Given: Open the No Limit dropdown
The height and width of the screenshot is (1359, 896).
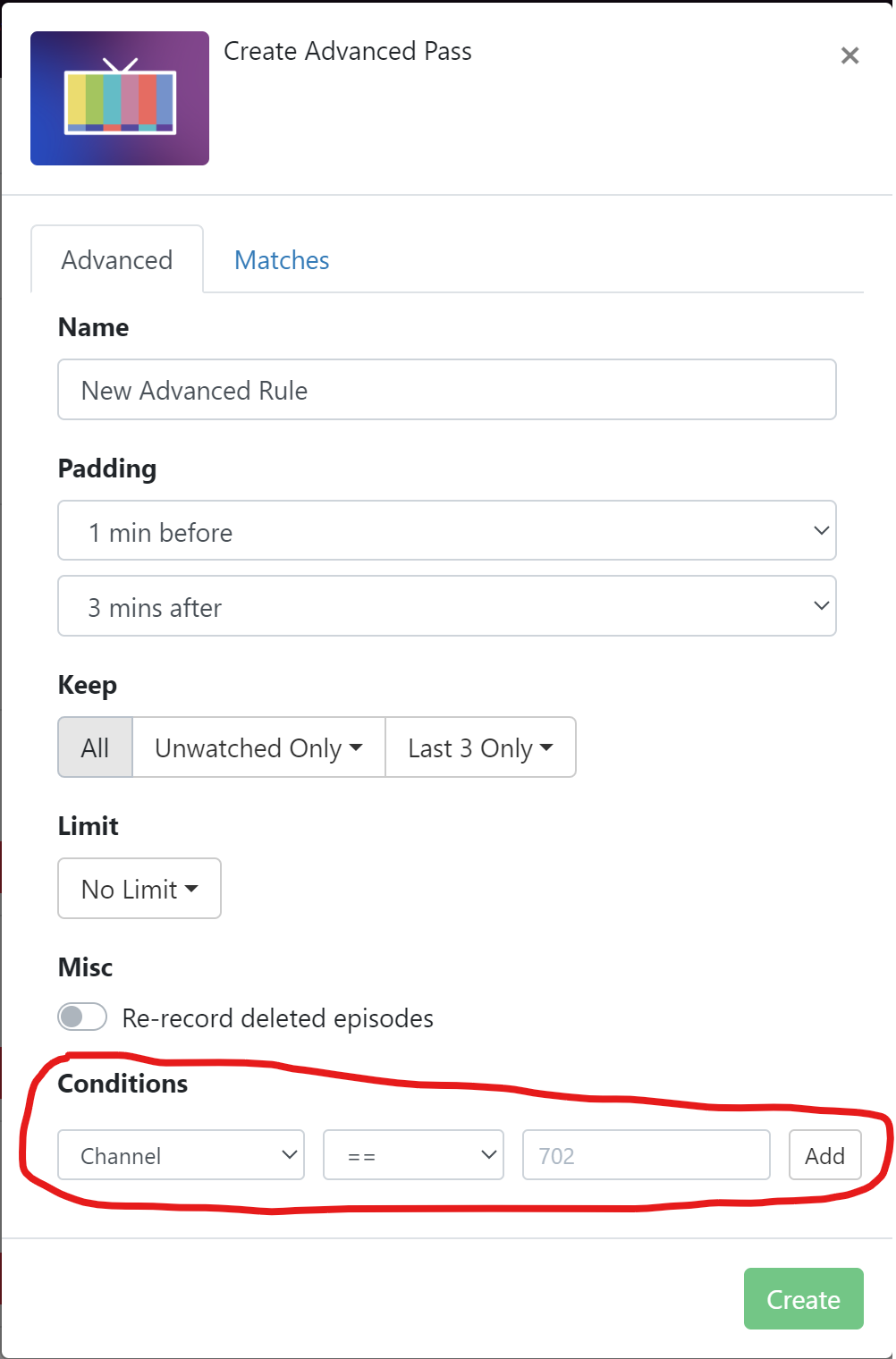Looking at the screenshot, I should pos(139,889).
